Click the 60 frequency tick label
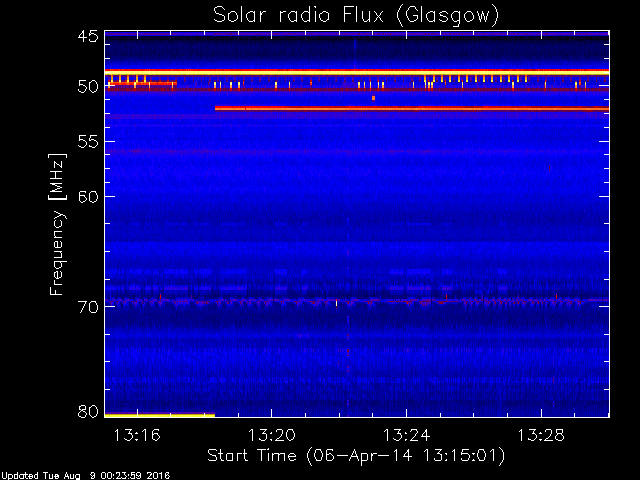This screenshot has height=480, width=640. (88, 196)
